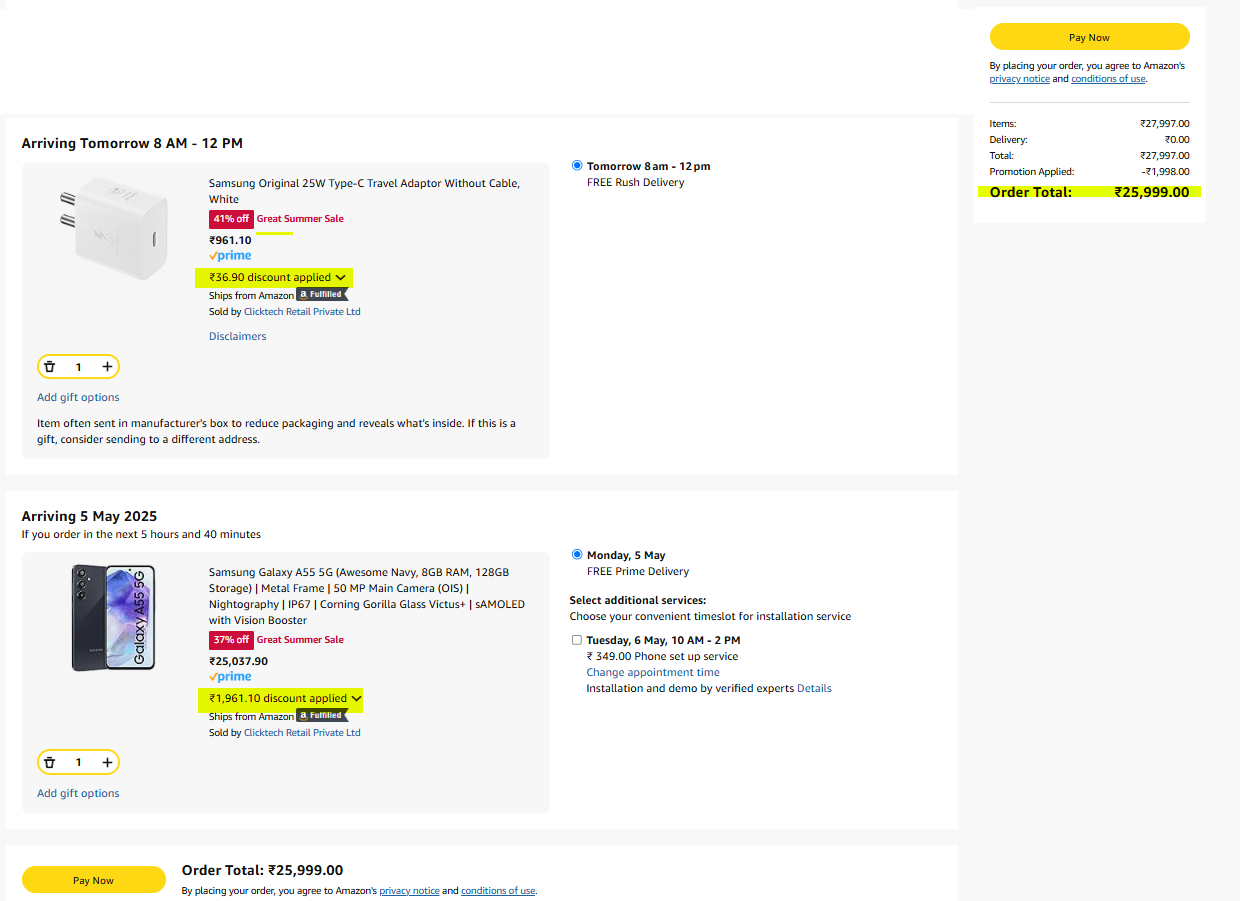
Task: Click the trash icon for the Samsung 25W adaptor
Action: coord(50,367)
